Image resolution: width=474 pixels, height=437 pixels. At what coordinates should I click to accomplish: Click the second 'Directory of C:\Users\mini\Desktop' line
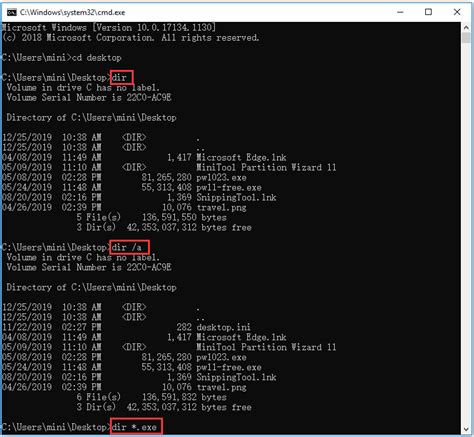(x=91, y=287)
